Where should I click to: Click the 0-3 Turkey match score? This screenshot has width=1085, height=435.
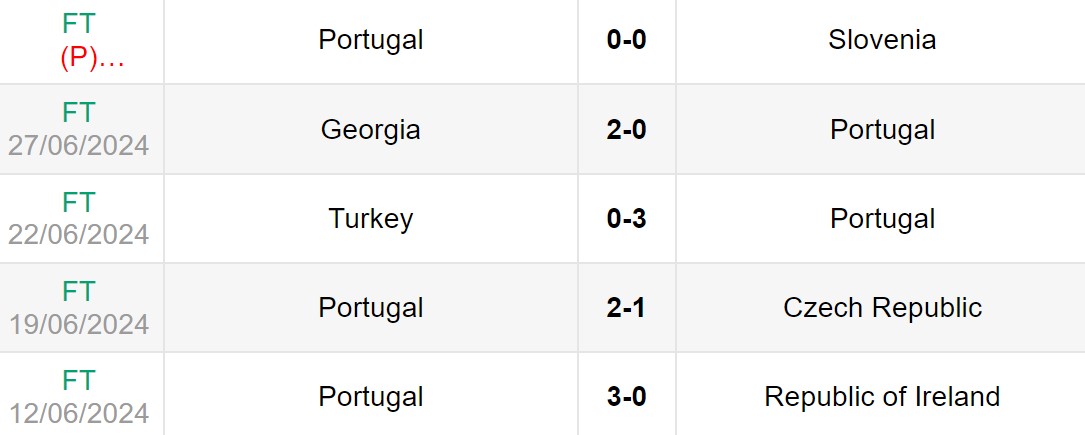point(626,219)
